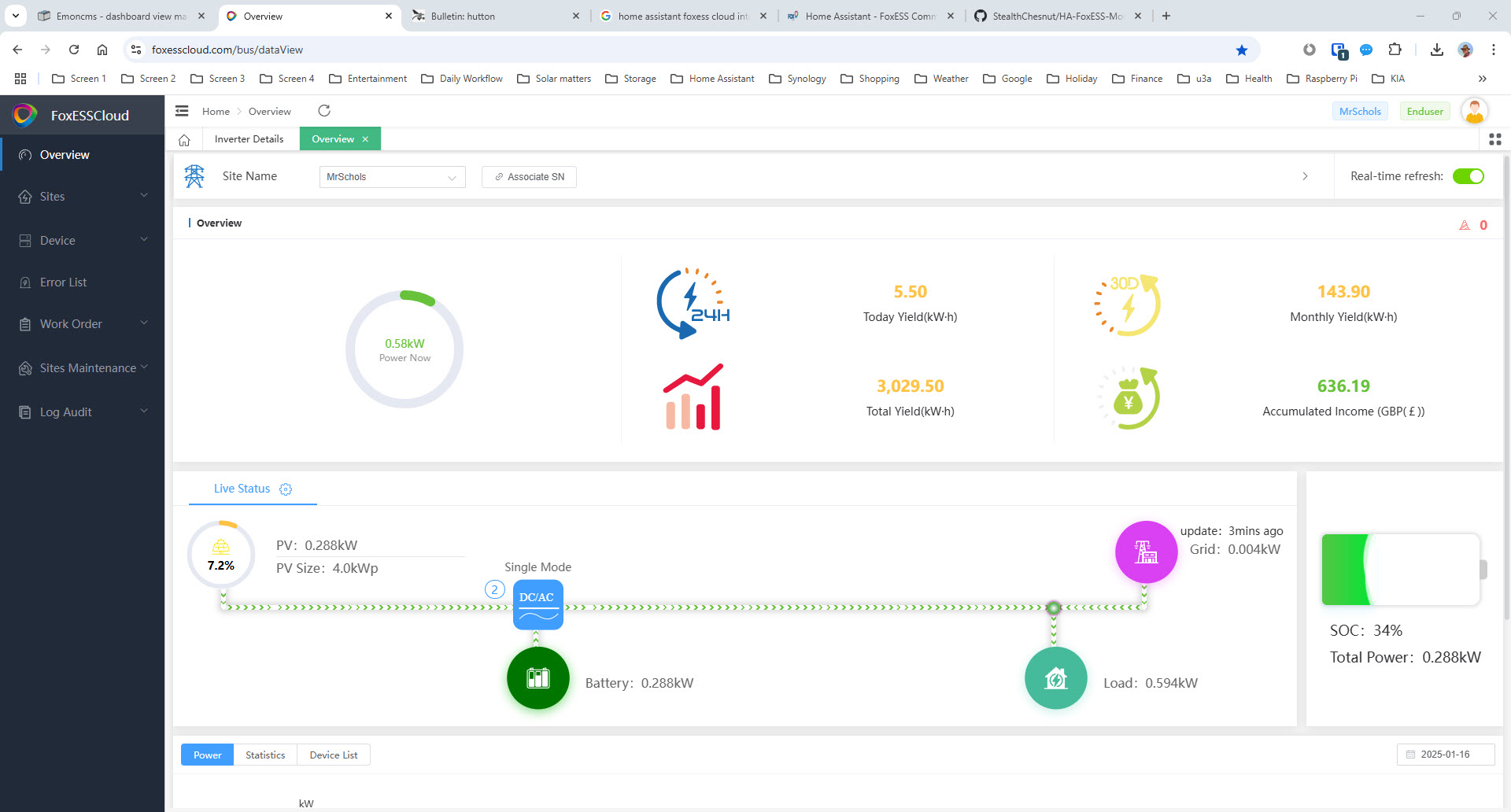
Task: Click the Load house icon
Action: click(x=1055, y=678)
